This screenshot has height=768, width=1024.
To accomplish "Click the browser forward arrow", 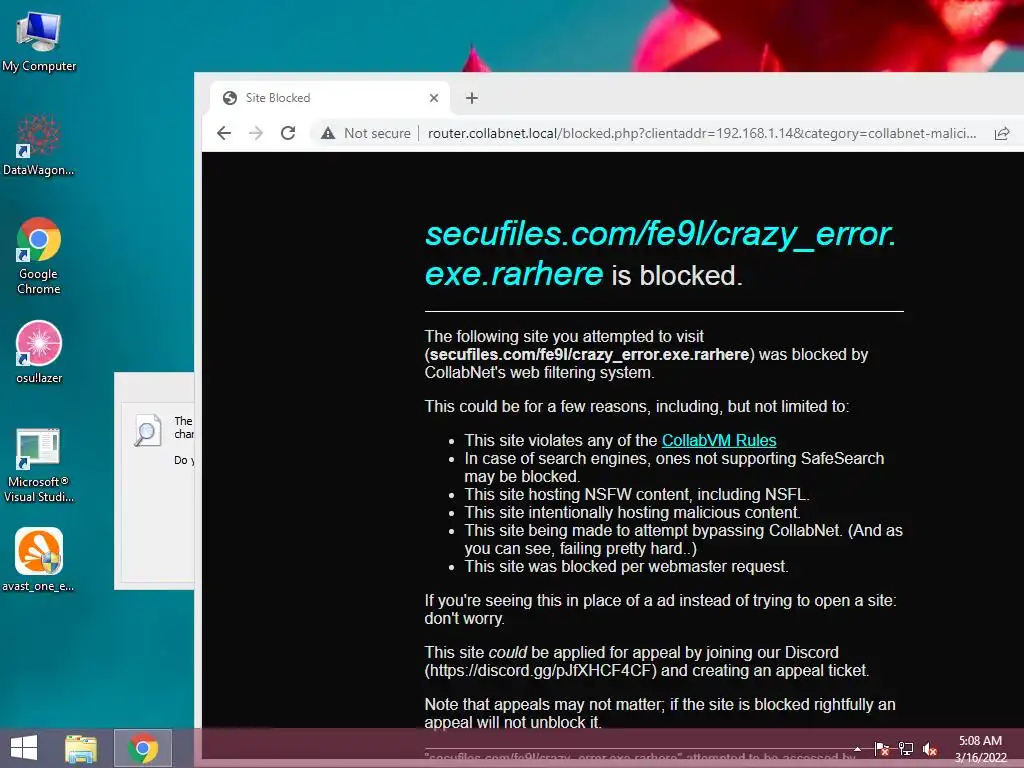I will pyautogui.click(x=256, y=133).
